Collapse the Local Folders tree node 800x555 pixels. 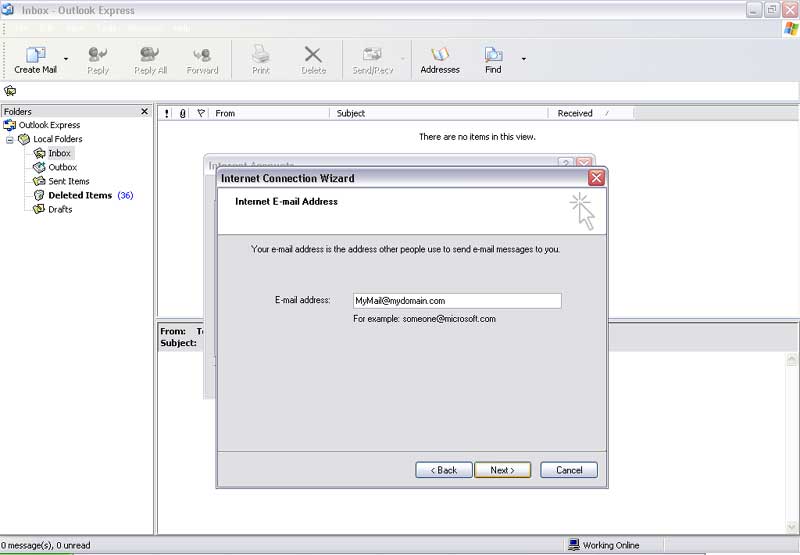tap(9, 139)
